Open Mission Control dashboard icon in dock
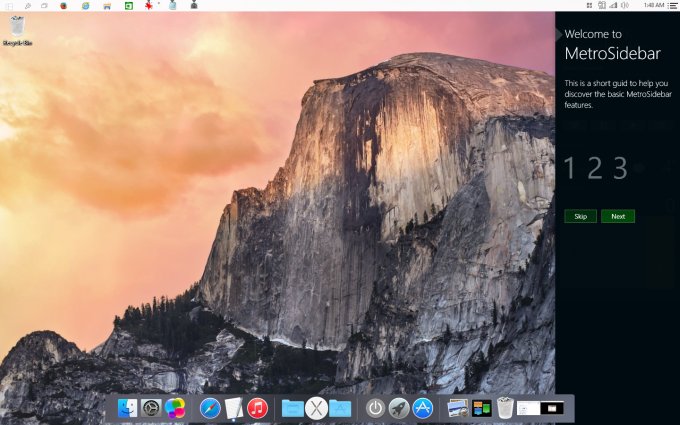The width and height of the screenshot is (680, 425). pos(482,408)
